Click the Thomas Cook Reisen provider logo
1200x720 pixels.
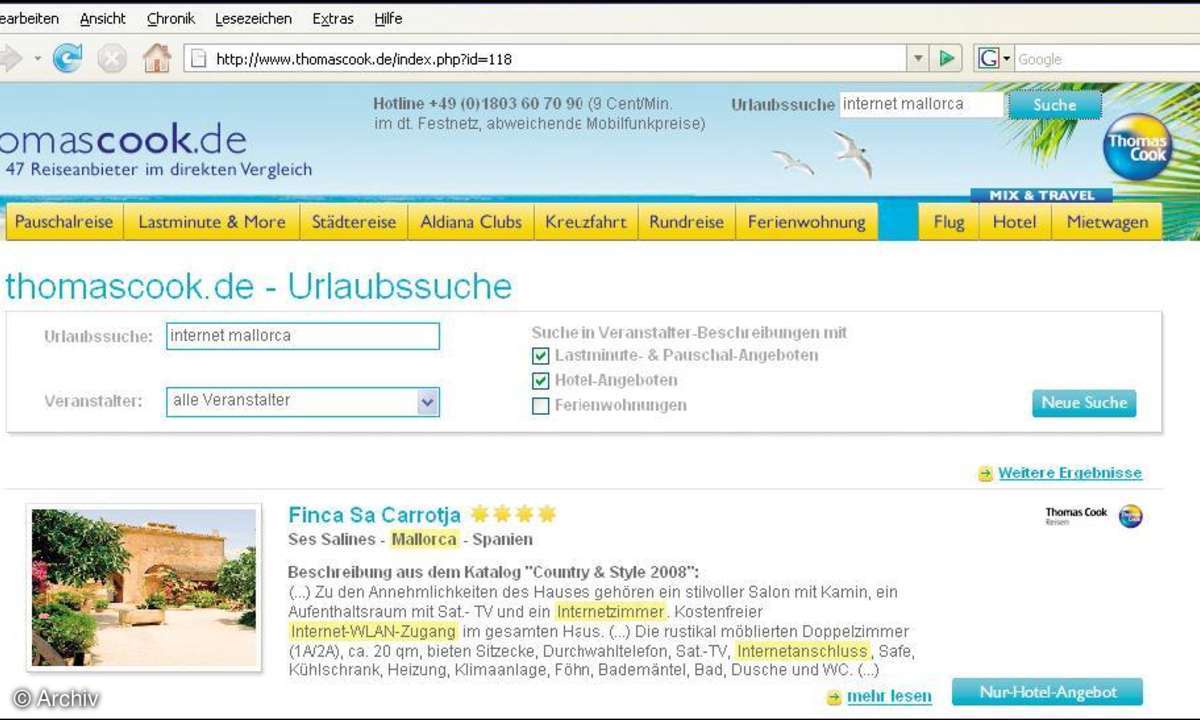(1093, 516)
